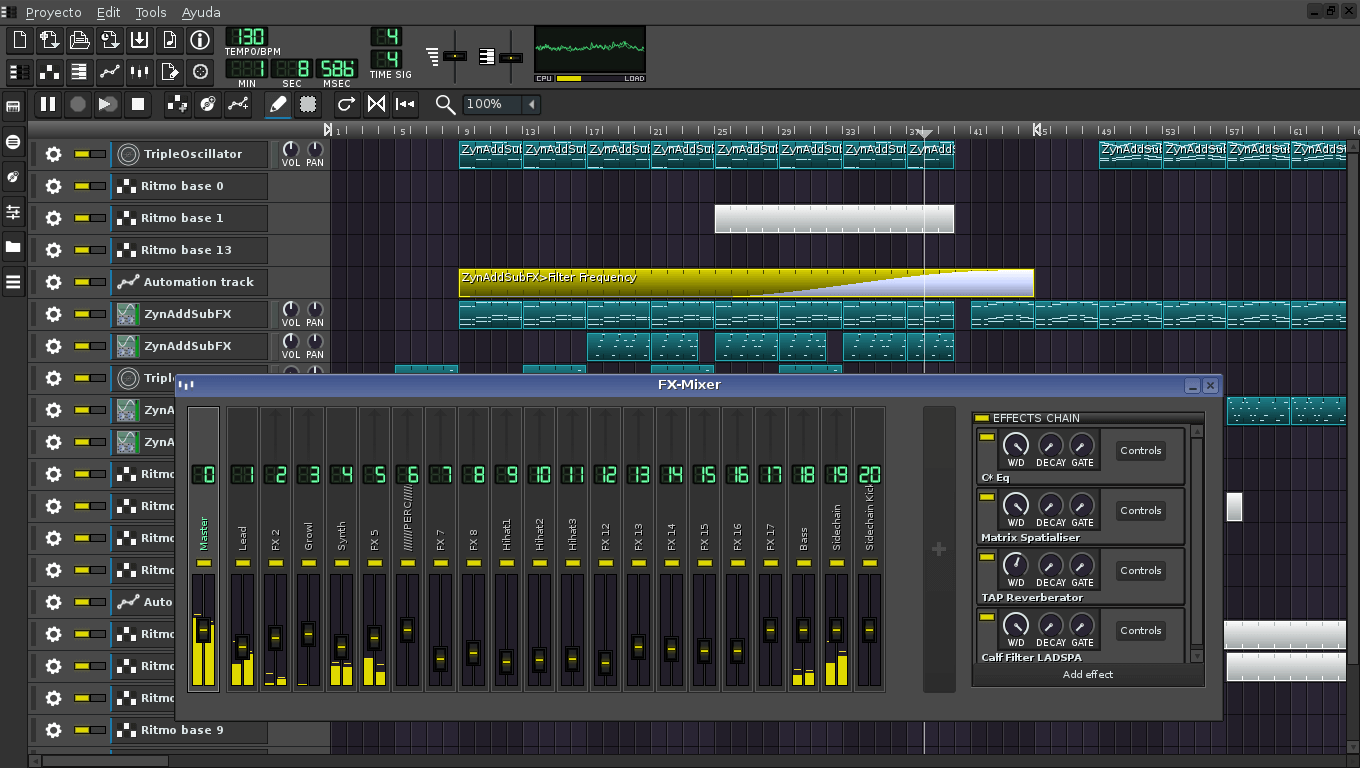Open the Edit menu
The width and height of the screenshot is (1360, 768).
point(108,12)
